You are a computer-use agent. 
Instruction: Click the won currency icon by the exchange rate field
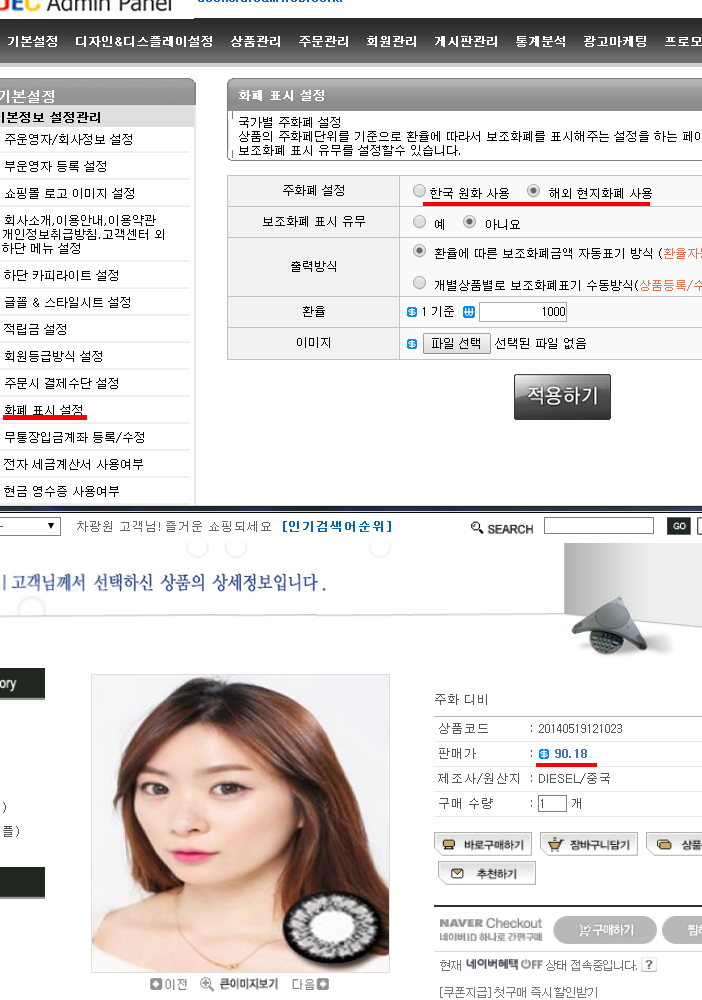click(x=469, y=312)
